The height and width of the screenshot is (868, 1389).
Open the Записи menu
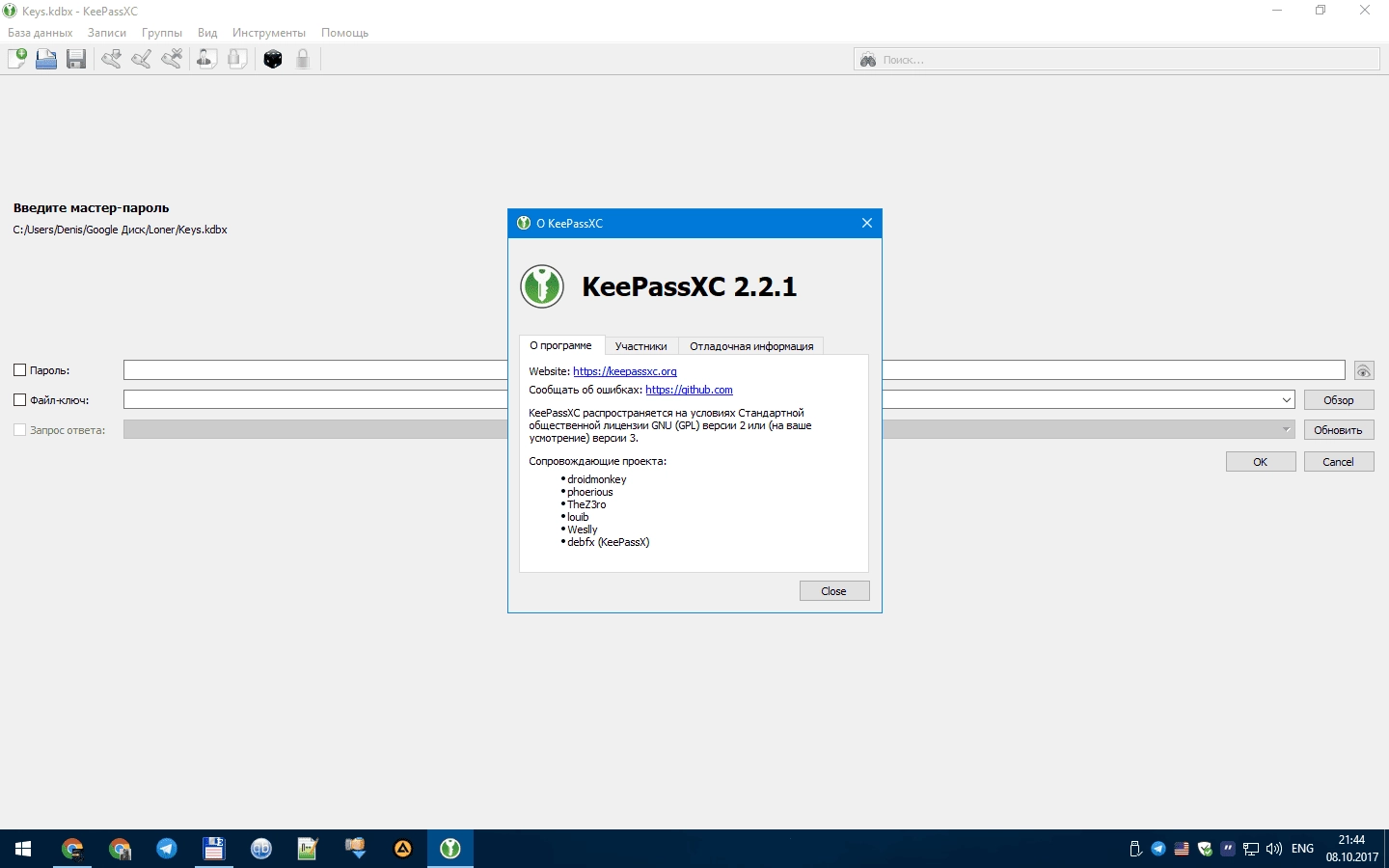click(x=107, y=33)
